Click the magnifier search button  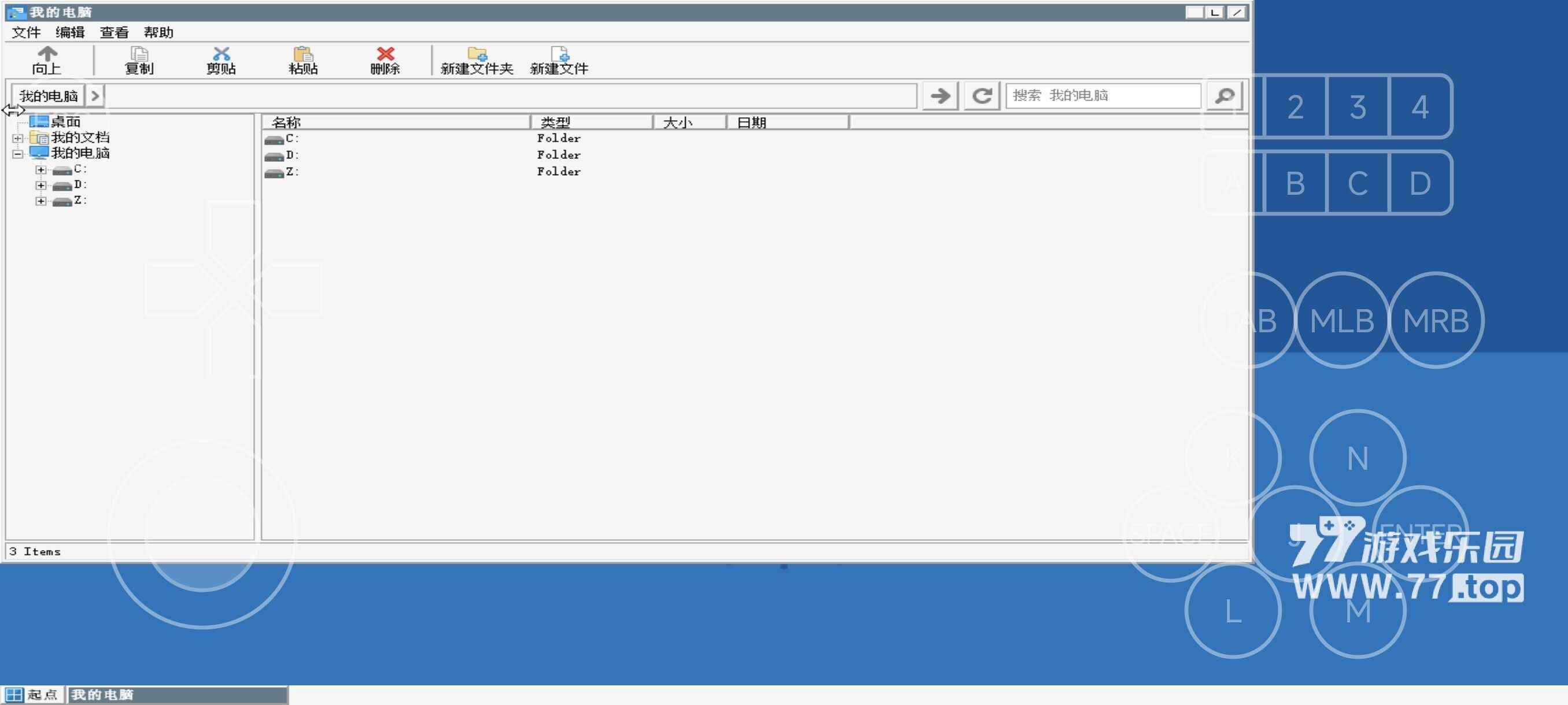click(1224, 95)
